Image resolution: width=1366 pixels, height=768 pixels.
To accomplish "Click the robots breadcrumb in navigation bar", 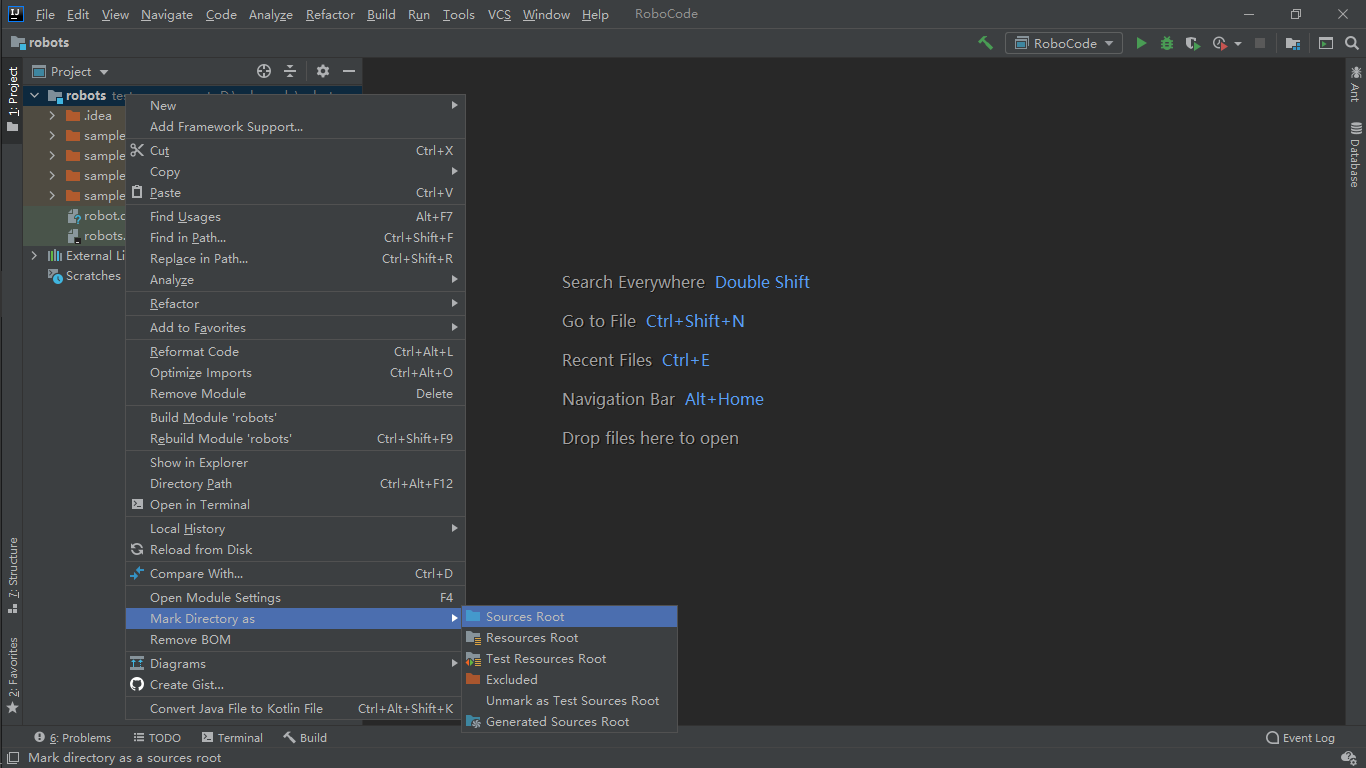I will click(x=40, y=43).
